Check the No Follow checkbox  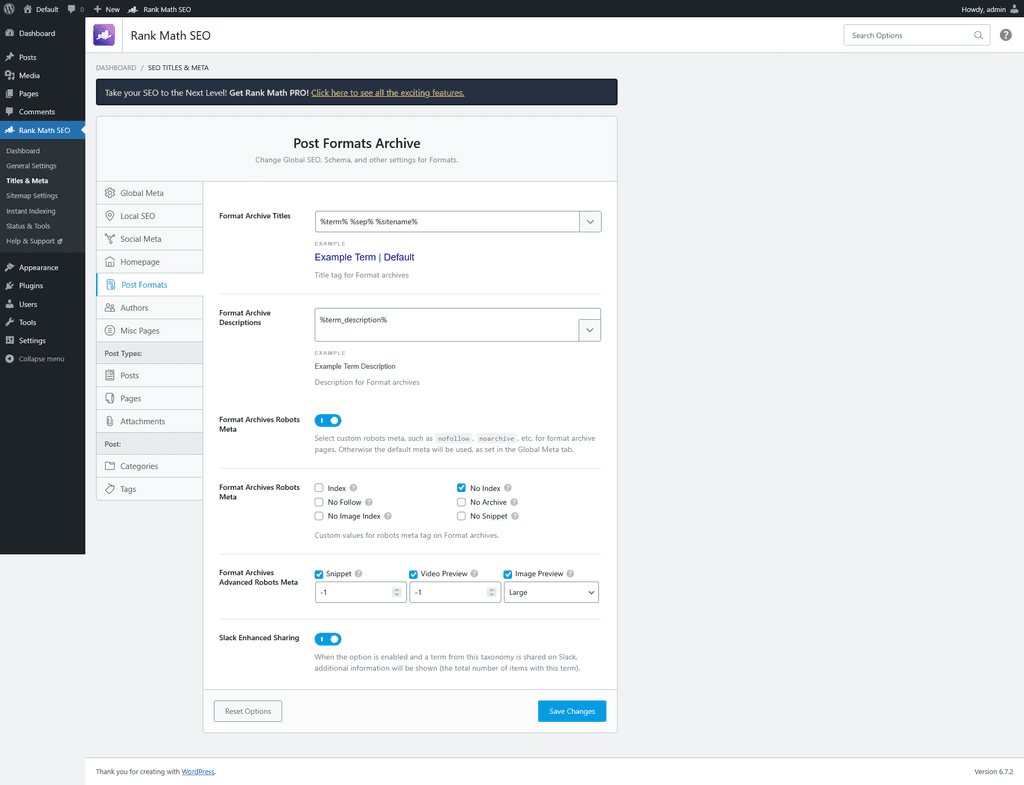[319, 502]
